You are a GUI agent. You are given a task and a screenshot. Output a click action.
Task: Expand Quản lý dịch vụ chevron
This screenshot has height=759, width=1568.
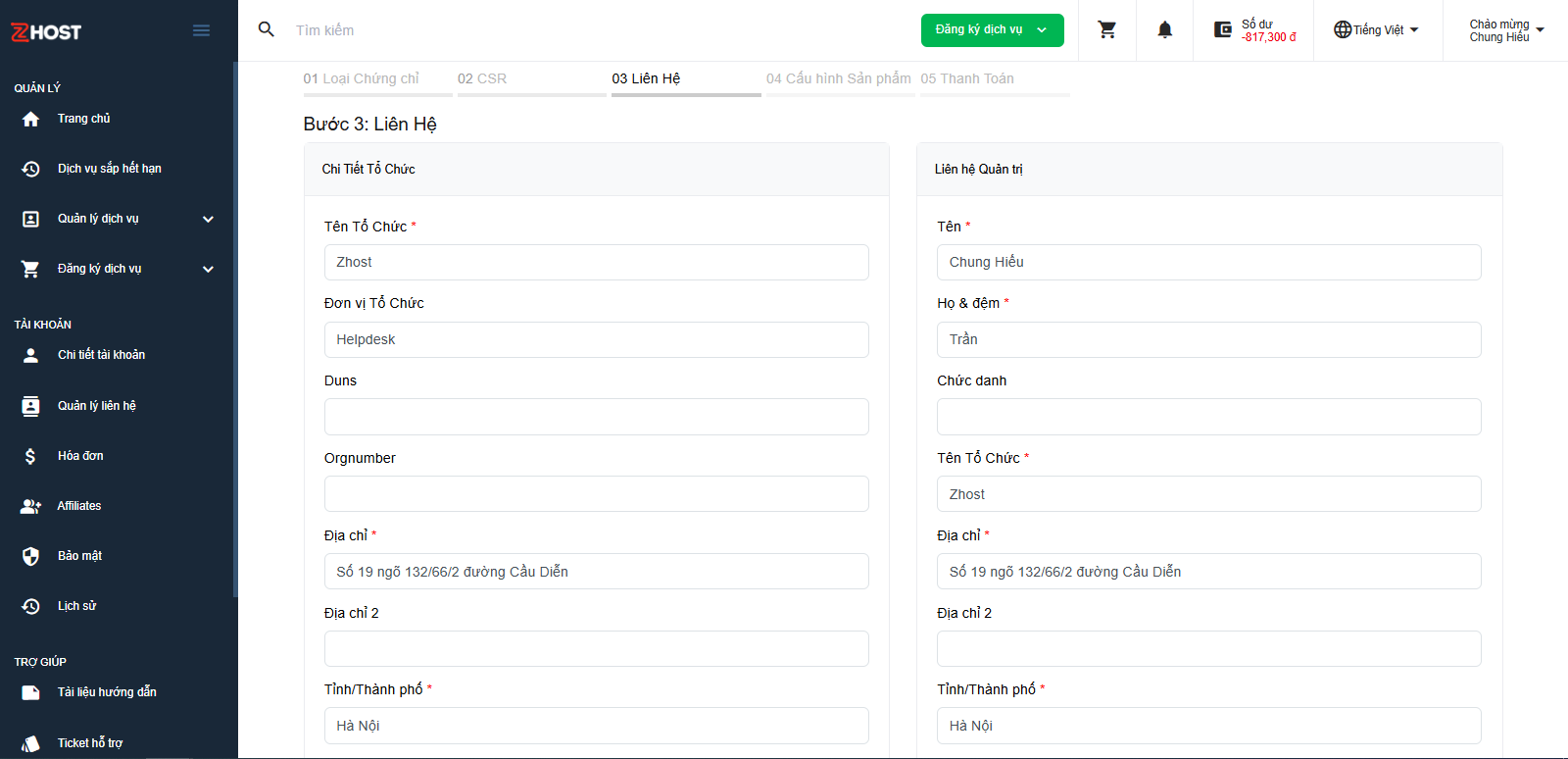pyautogui.click(x=208, y=219)
